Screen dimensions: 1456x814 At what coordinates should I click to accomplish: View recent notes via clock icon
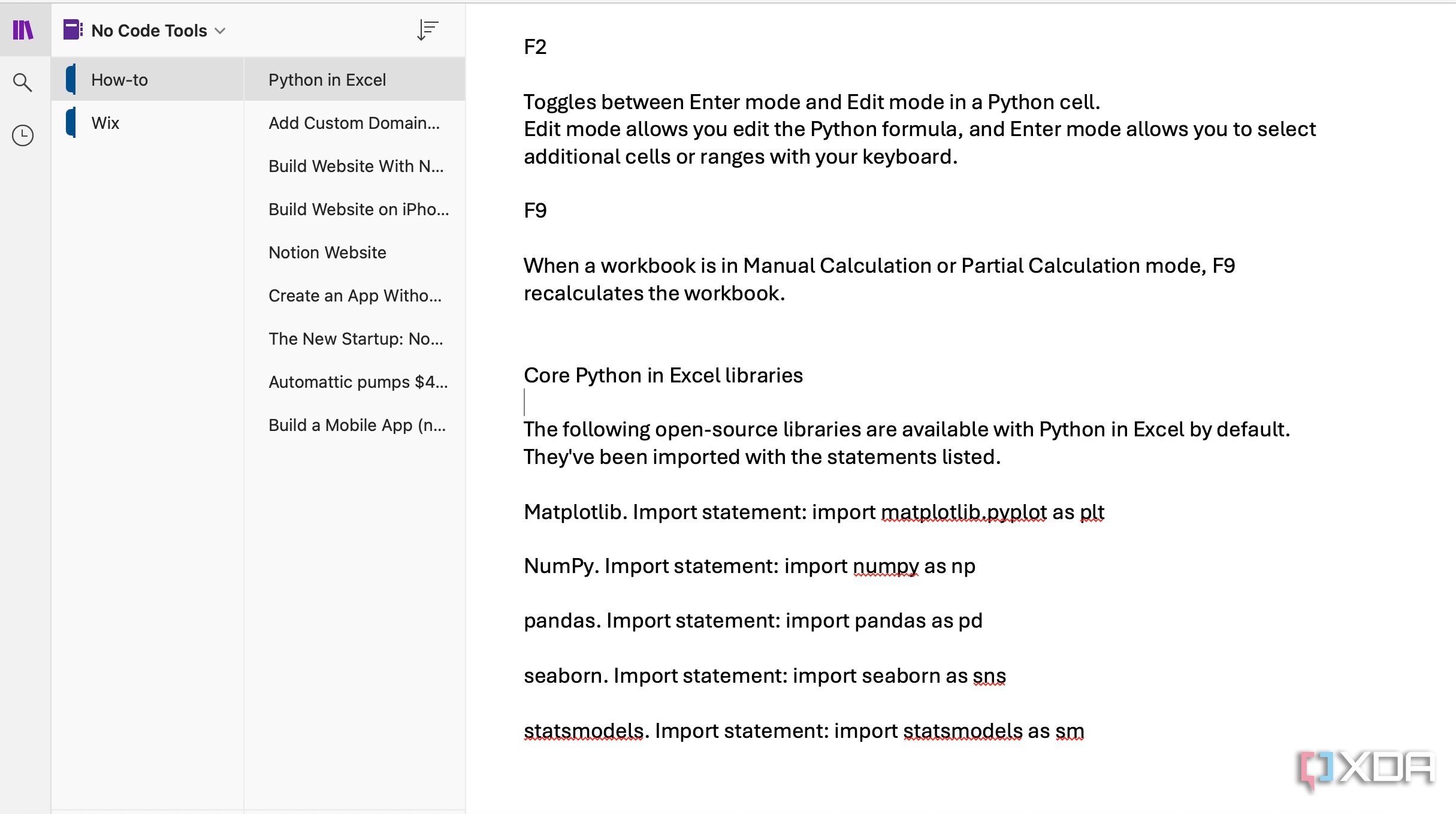point(23,135)
